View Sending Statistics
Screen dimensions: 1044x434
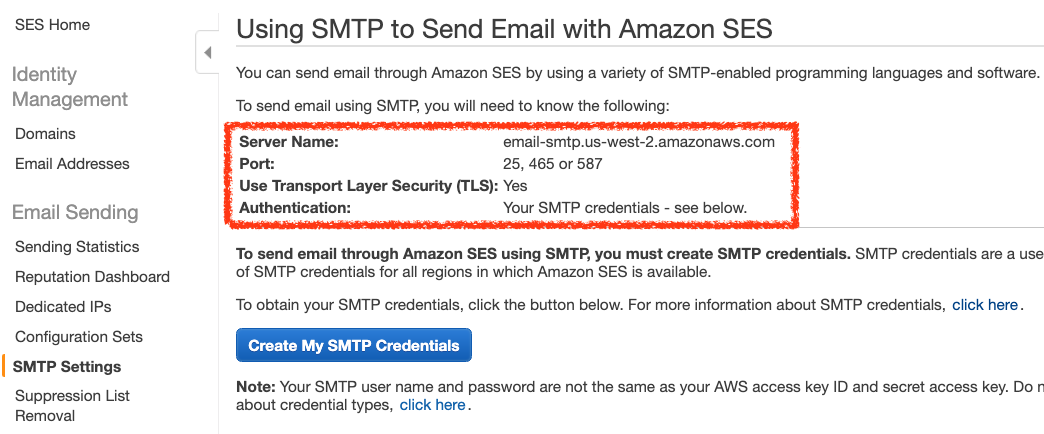click(77, 247)
